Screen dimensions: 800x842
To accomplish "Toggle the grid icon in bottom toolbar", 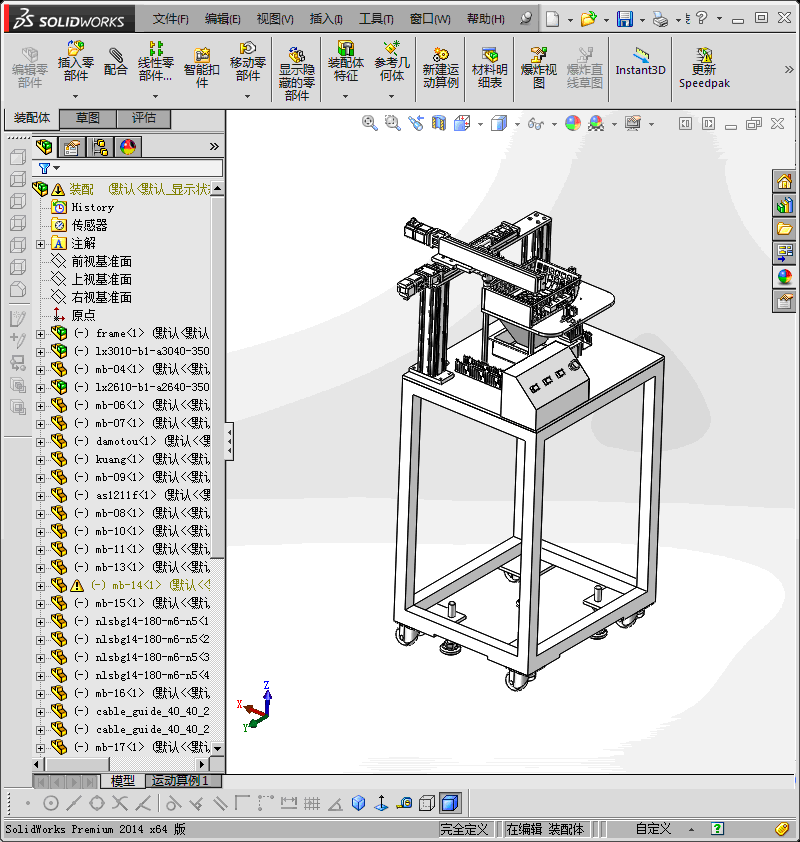I will [312, 803].
